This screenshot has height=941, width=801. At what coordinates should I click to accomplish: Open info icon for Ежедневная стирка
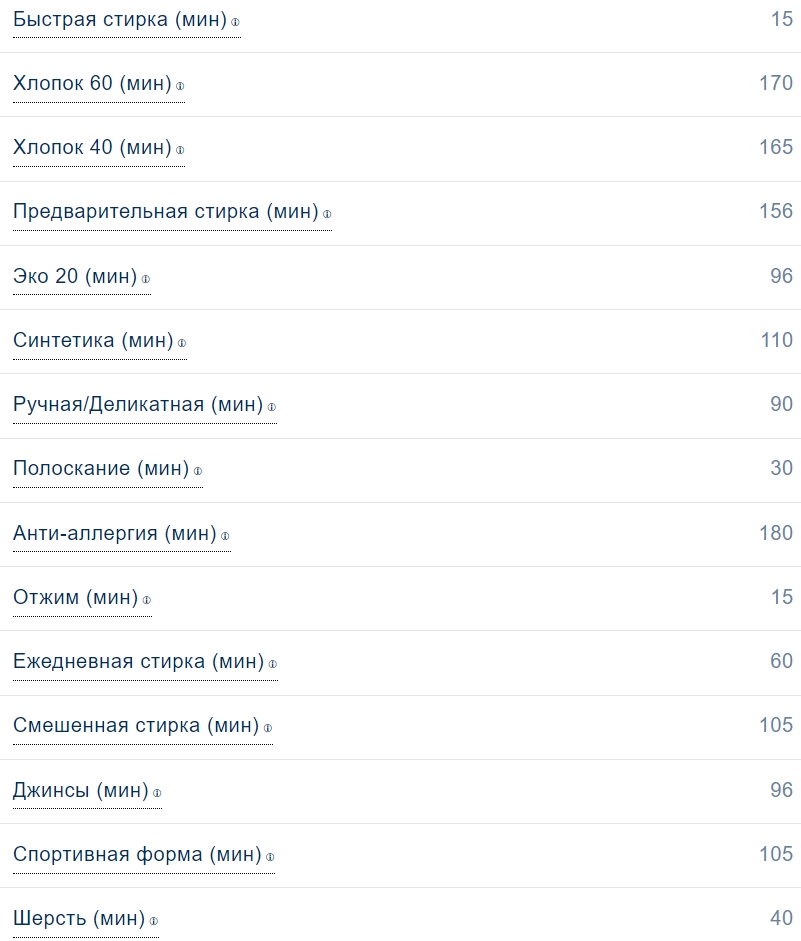(273, 664)
